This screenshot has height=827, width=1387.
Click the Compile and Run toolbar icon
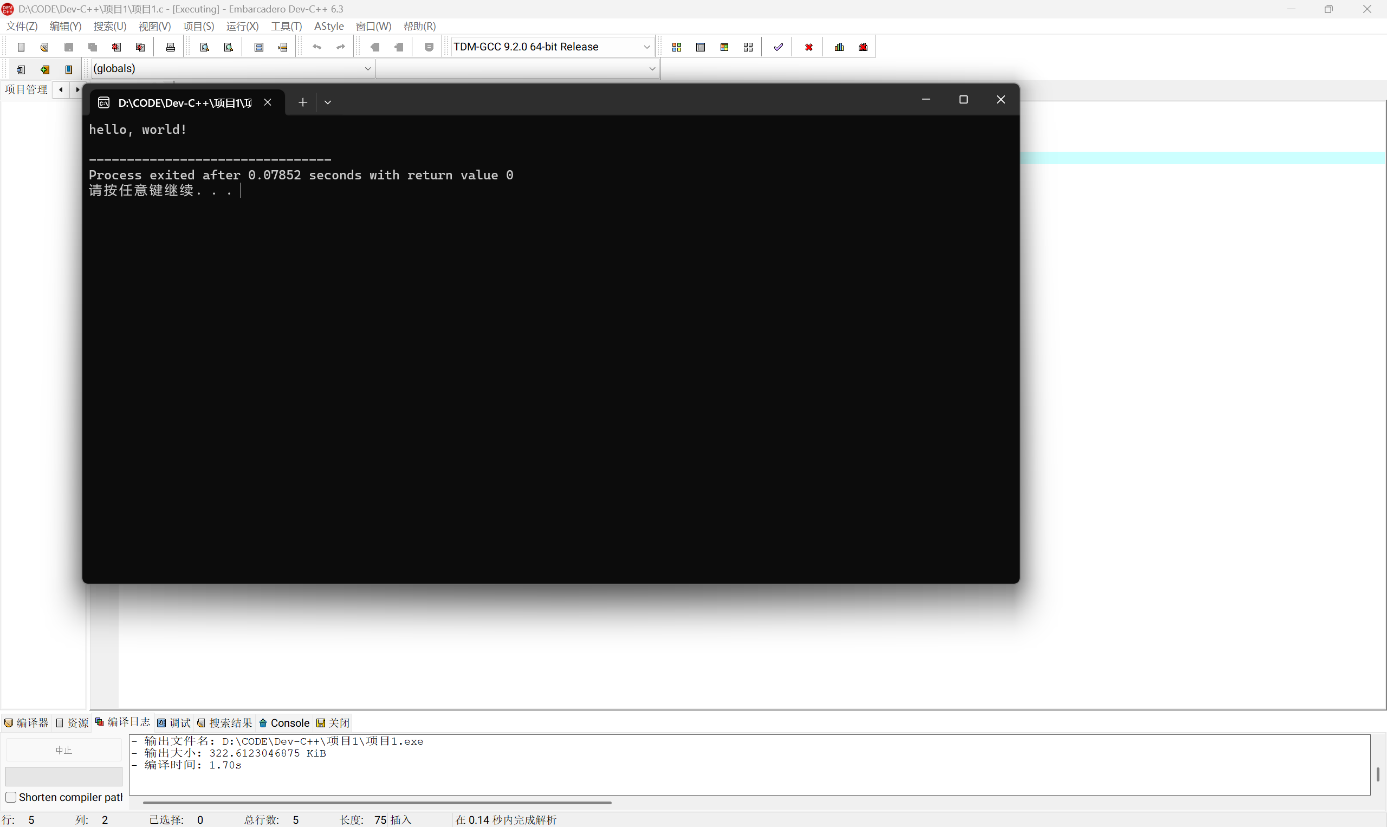coord(724,47)
